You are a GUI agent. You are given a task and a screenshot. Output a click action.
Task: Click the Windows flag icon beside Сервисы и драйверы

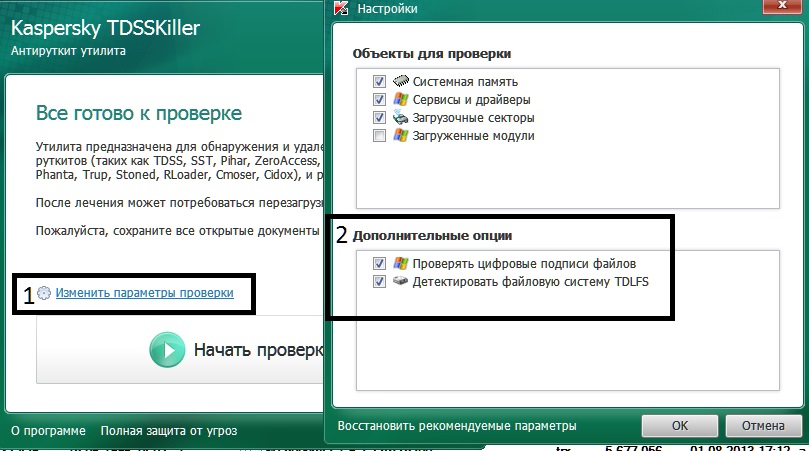pos(400,99)
